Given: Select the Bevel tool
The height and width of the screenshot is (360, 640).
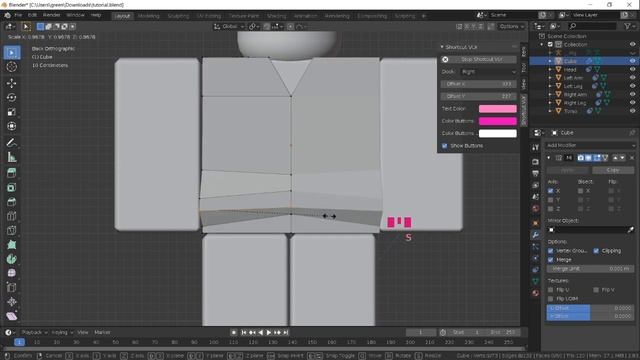Looking at the screenshot, I should tap(11, 202).
